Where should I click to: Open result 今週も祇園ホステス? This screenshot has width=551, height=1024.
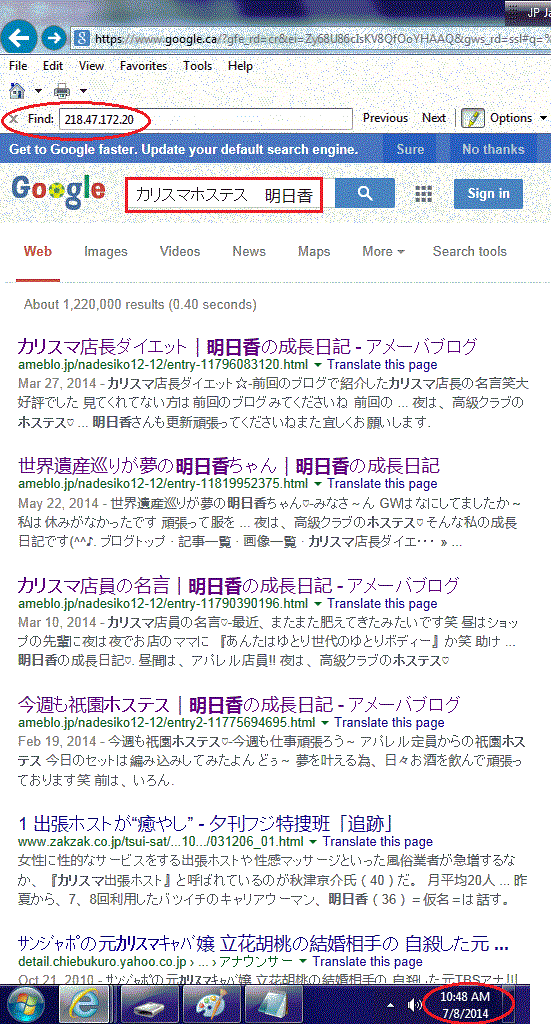pos(239,705)
